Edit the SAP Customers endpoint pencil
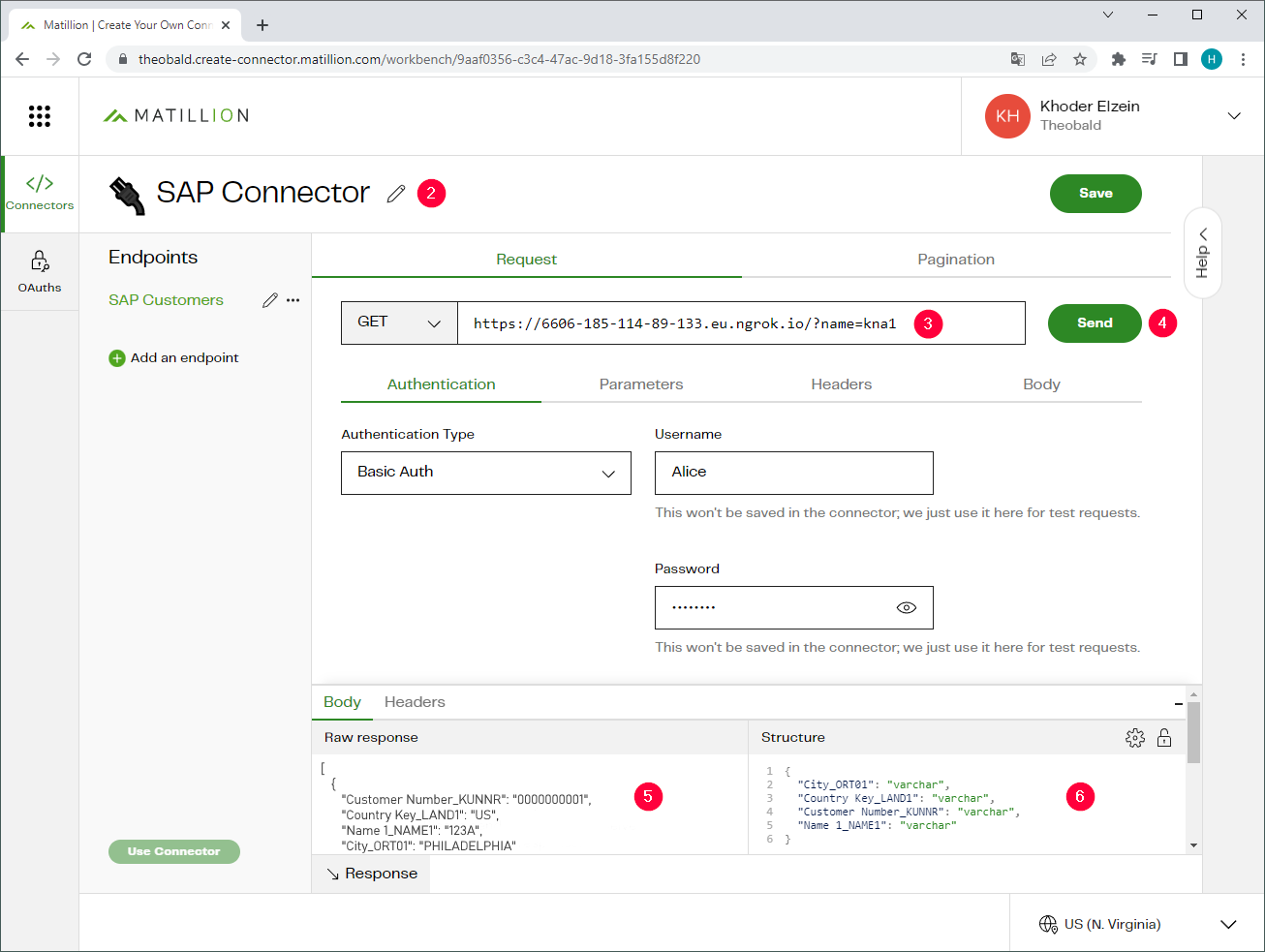 [270, 300]
